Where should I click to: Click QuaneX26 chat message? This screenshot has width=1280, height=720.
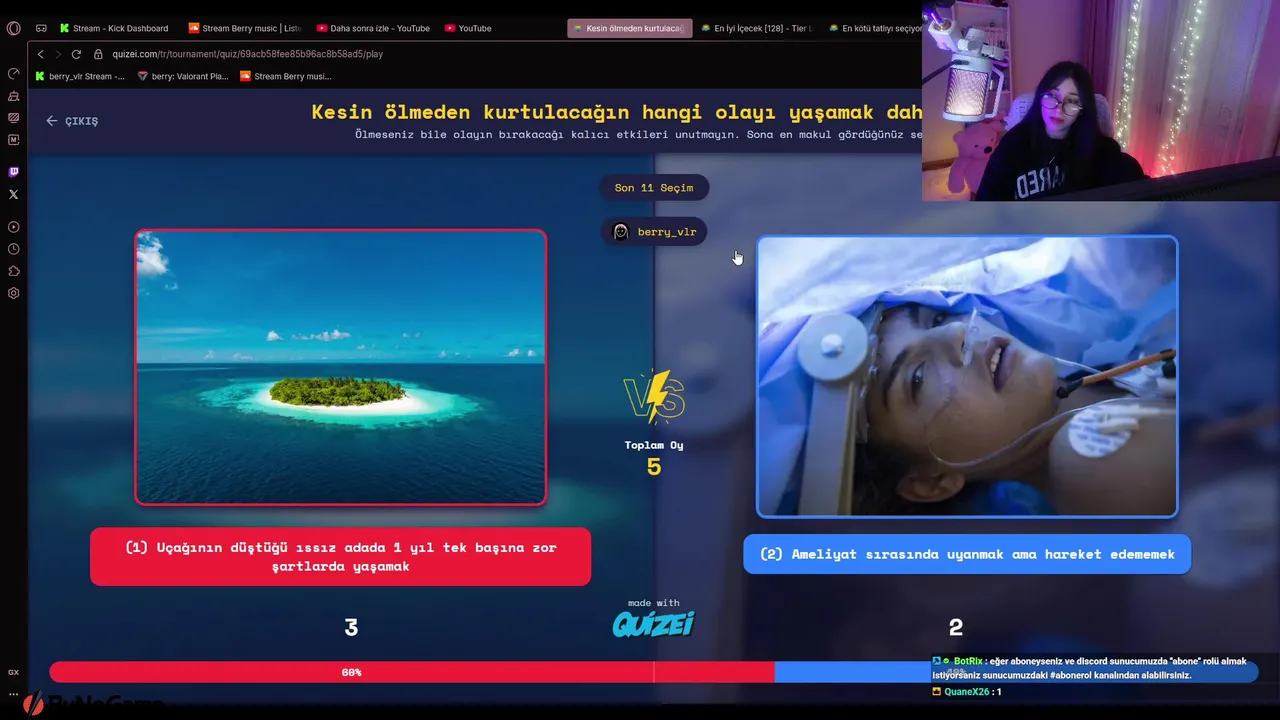[x=966, y=692]
